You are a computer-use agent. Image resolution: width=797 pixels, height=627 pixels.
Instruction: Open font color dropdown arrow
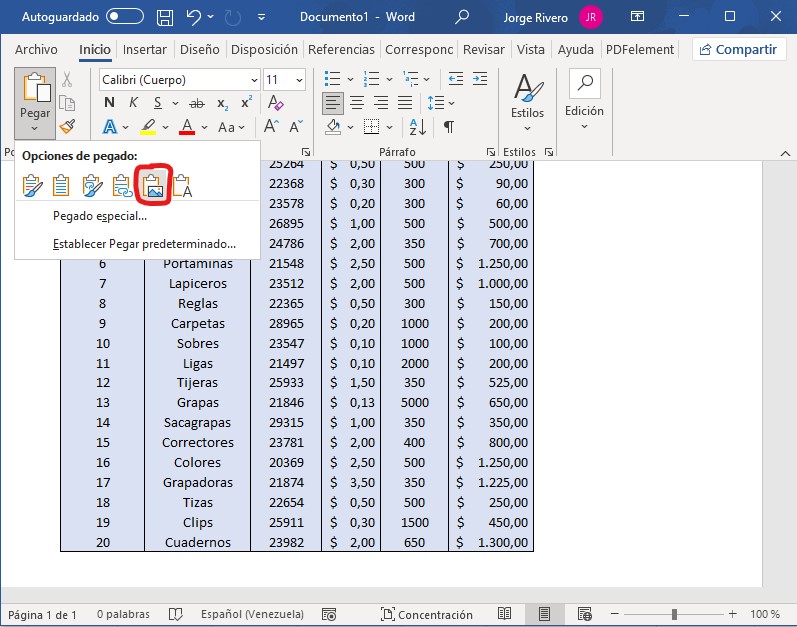(x=204, y=127)
